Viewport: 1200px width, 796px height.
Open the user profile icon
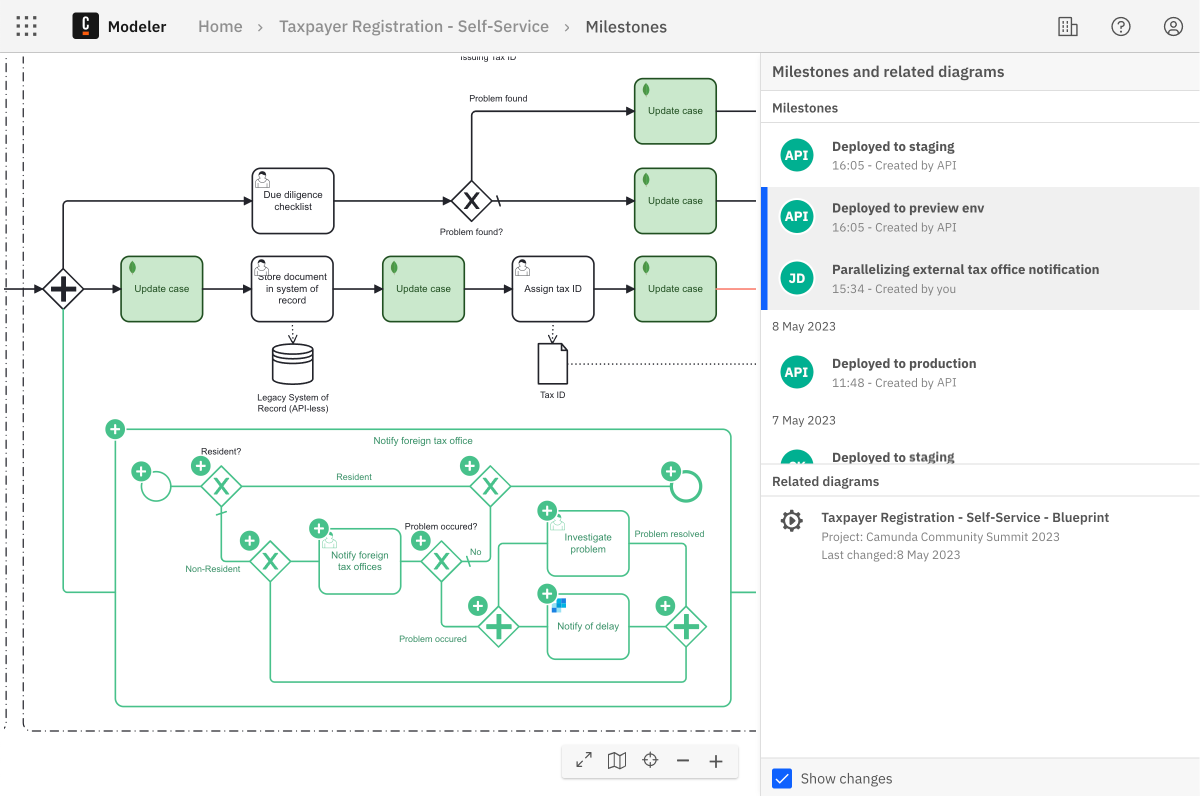tap(1173, 27)
